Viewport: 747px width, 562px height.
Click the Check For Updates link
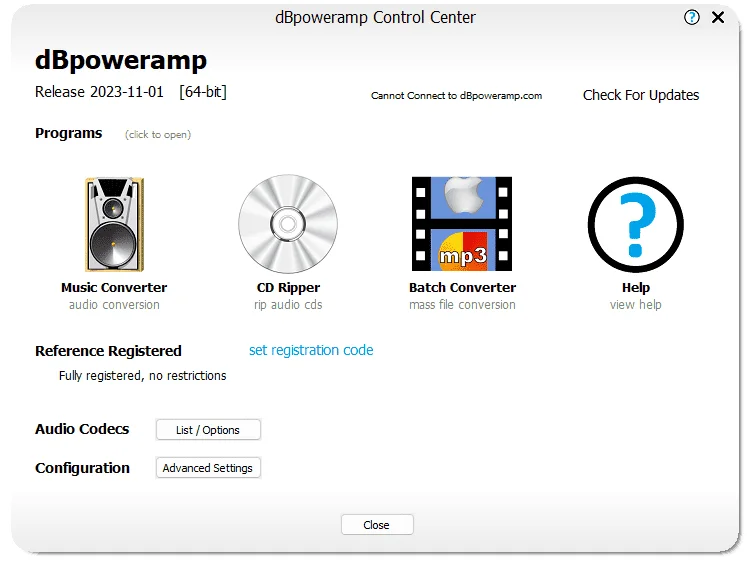coord(641,95)
